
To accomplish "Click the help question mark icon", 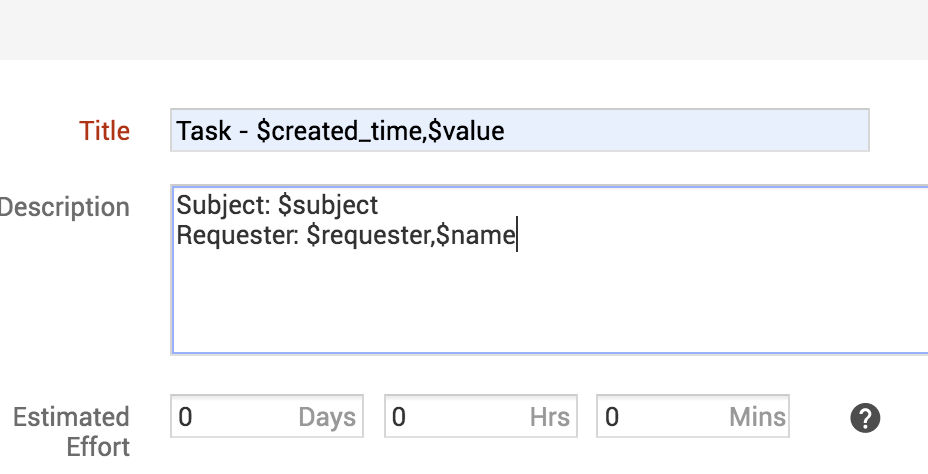I will click(865, 418).
